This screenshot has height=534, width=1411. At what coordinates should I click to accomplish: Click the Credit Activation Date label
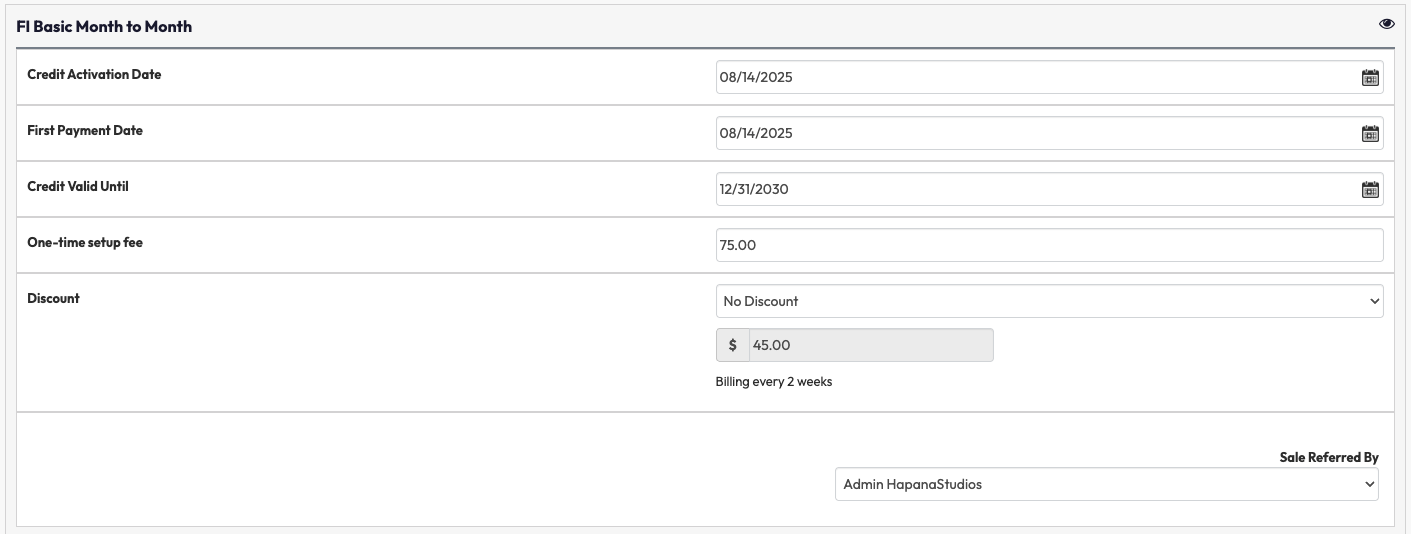coord(94,75)
